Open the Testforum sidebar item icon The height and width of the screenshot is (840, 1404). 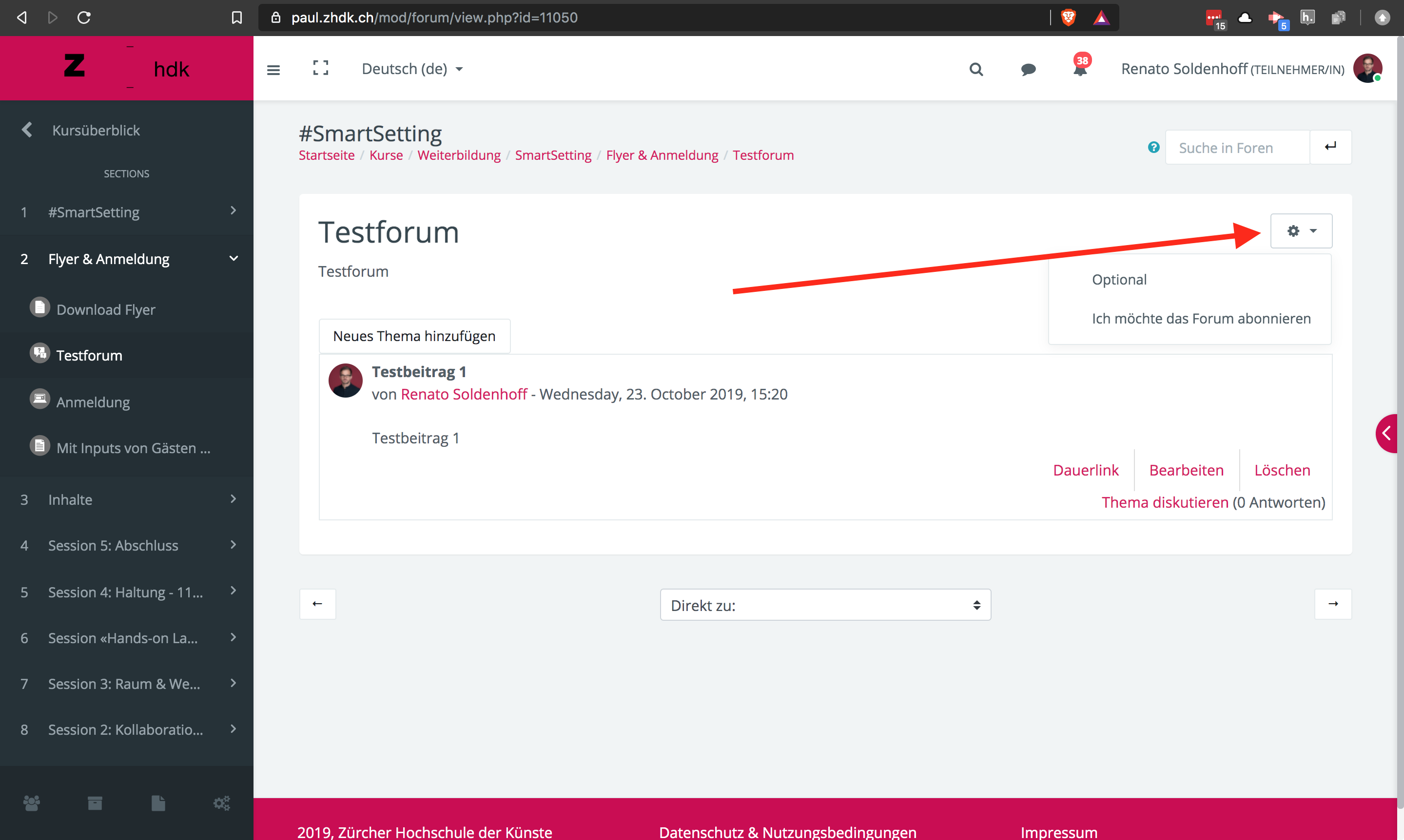pyautogui.click(x=39, y=353)
